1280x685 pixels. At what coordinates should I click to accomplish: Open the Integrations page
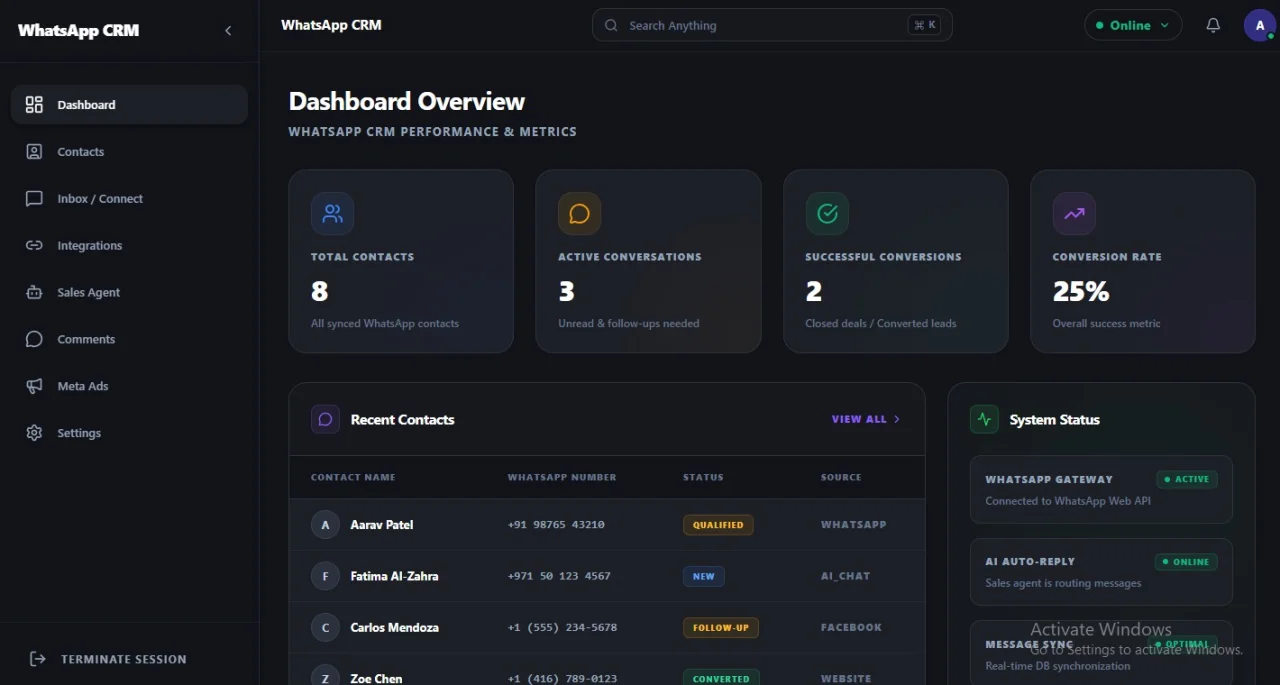[x=129, y=245]
